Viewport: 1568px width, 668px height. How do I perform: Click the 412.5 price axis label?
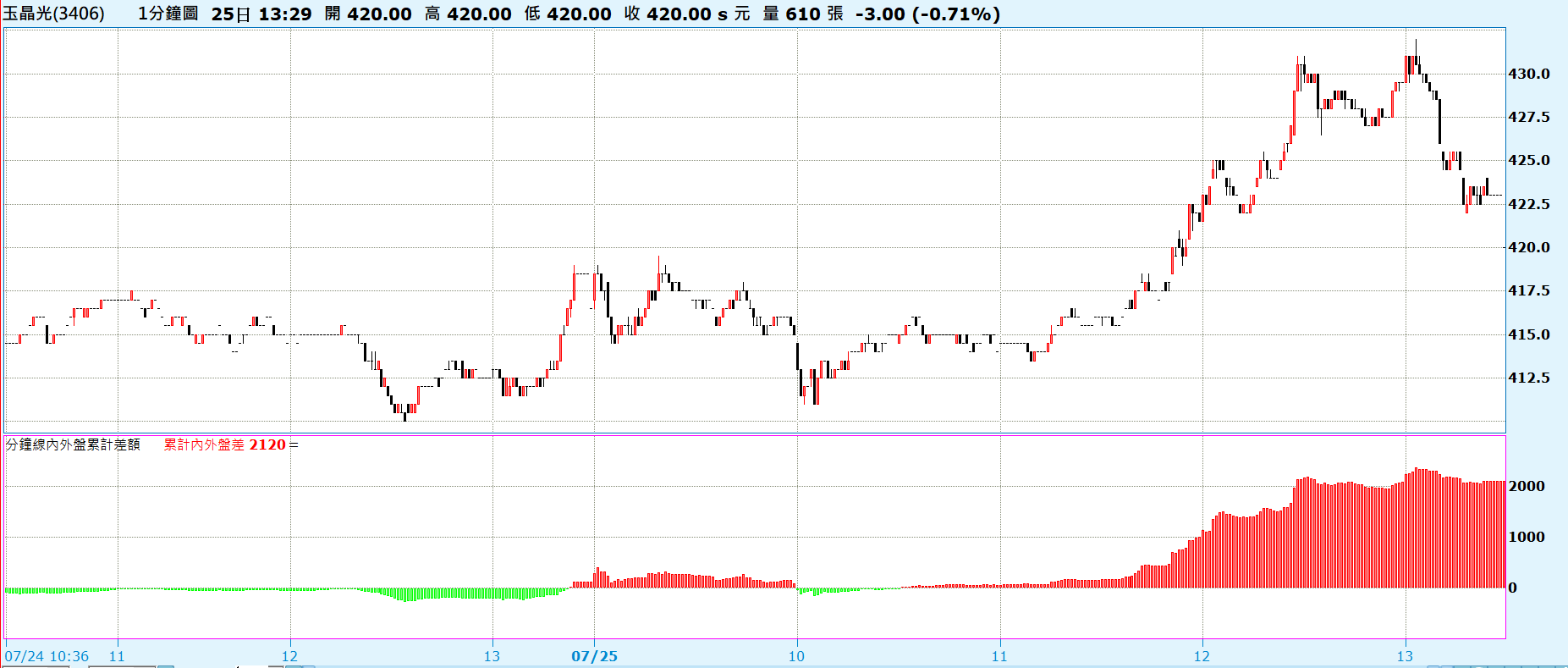click(1528, 378)
